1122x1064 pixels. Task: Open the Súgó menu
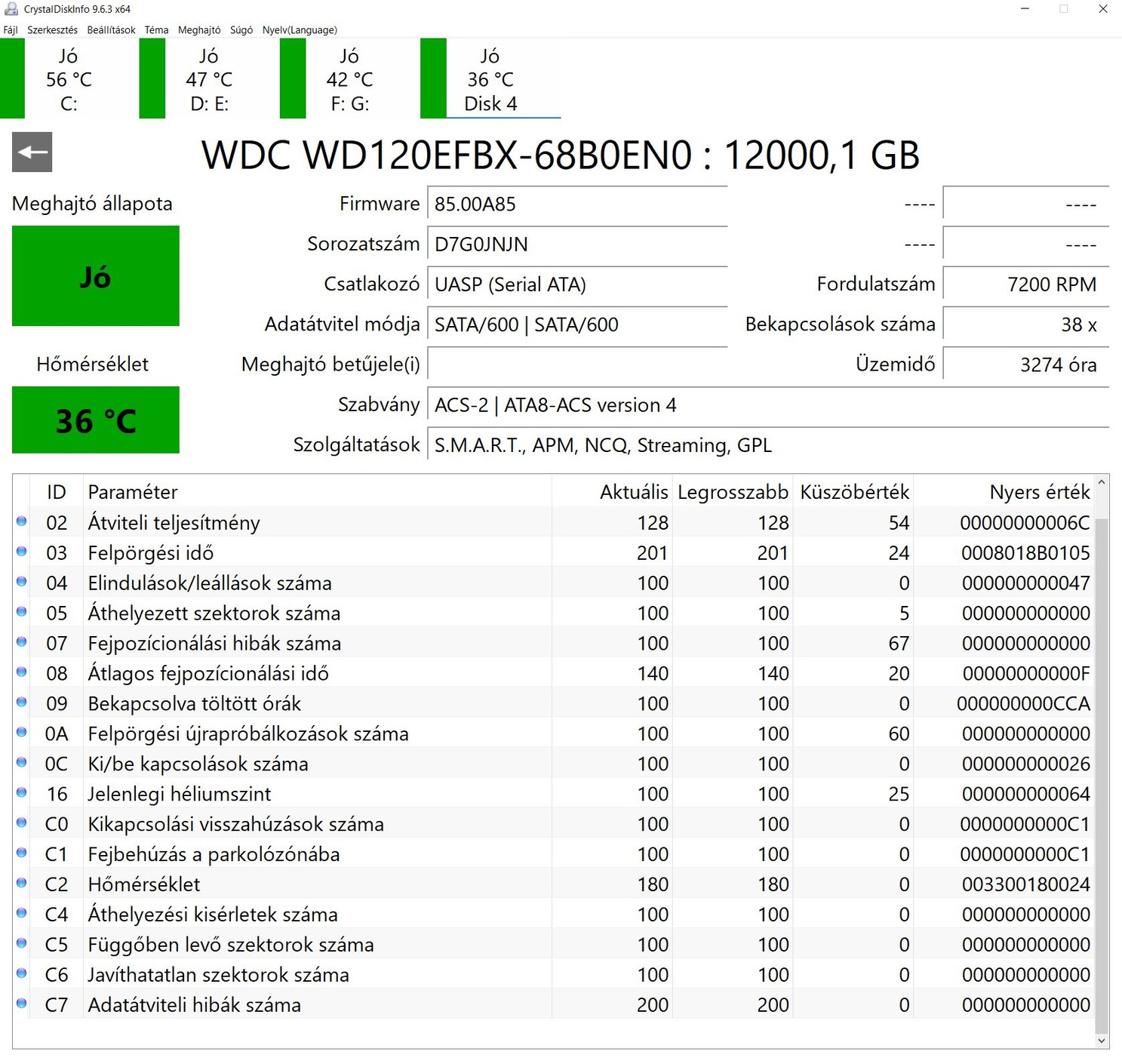click(x=241, y=30)
